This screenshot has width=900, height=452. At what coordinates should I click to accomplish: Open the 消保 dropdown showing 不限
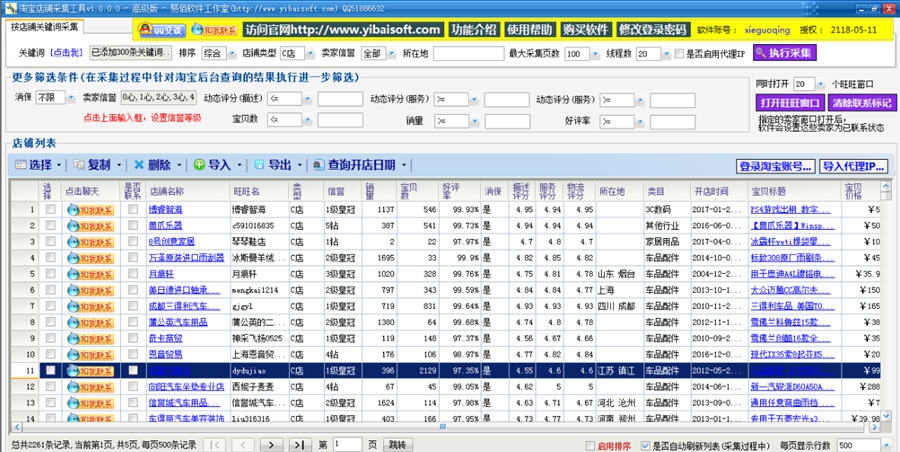coord(71,98)
